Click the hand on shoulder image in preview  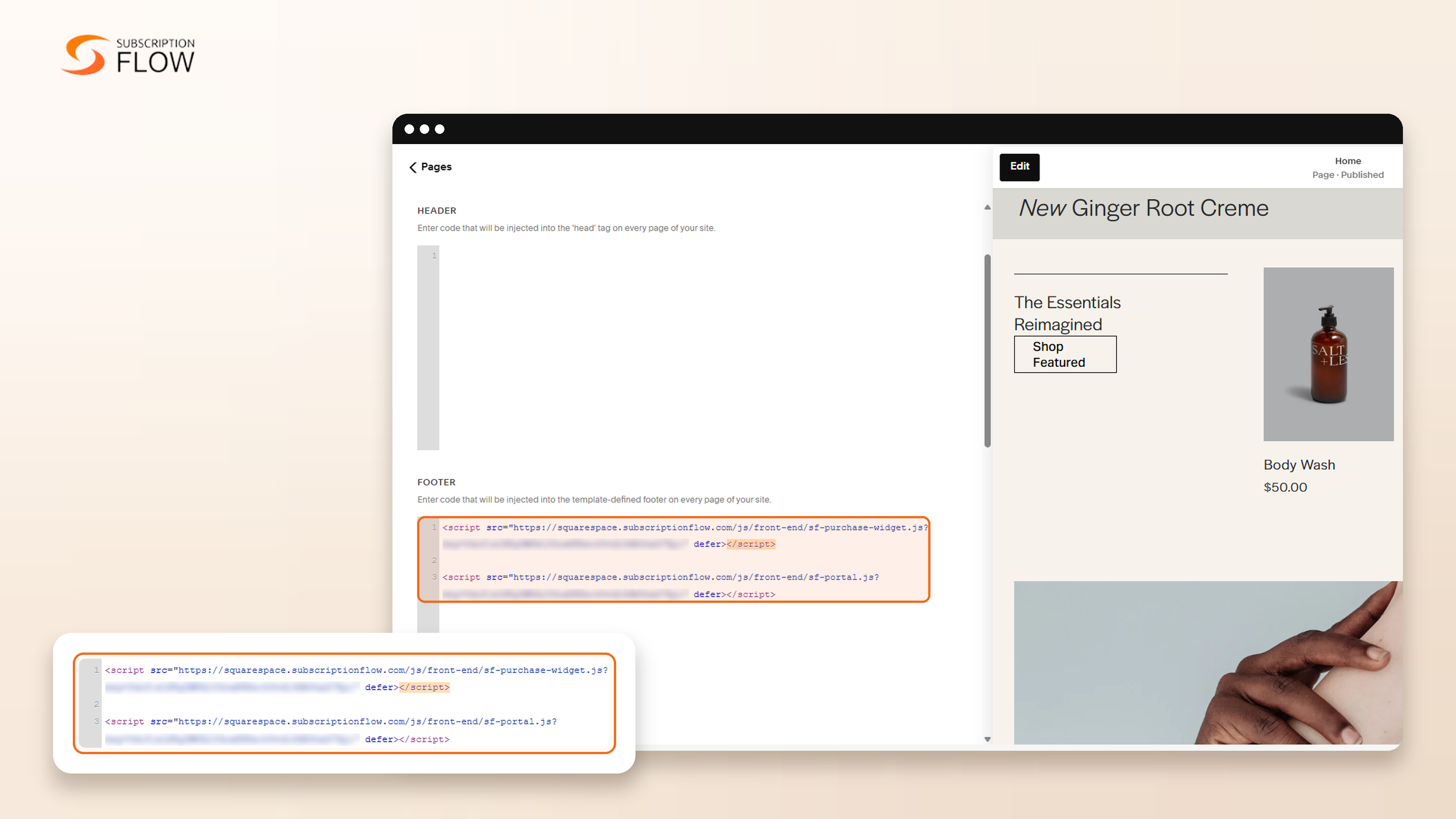(1208, 662)
